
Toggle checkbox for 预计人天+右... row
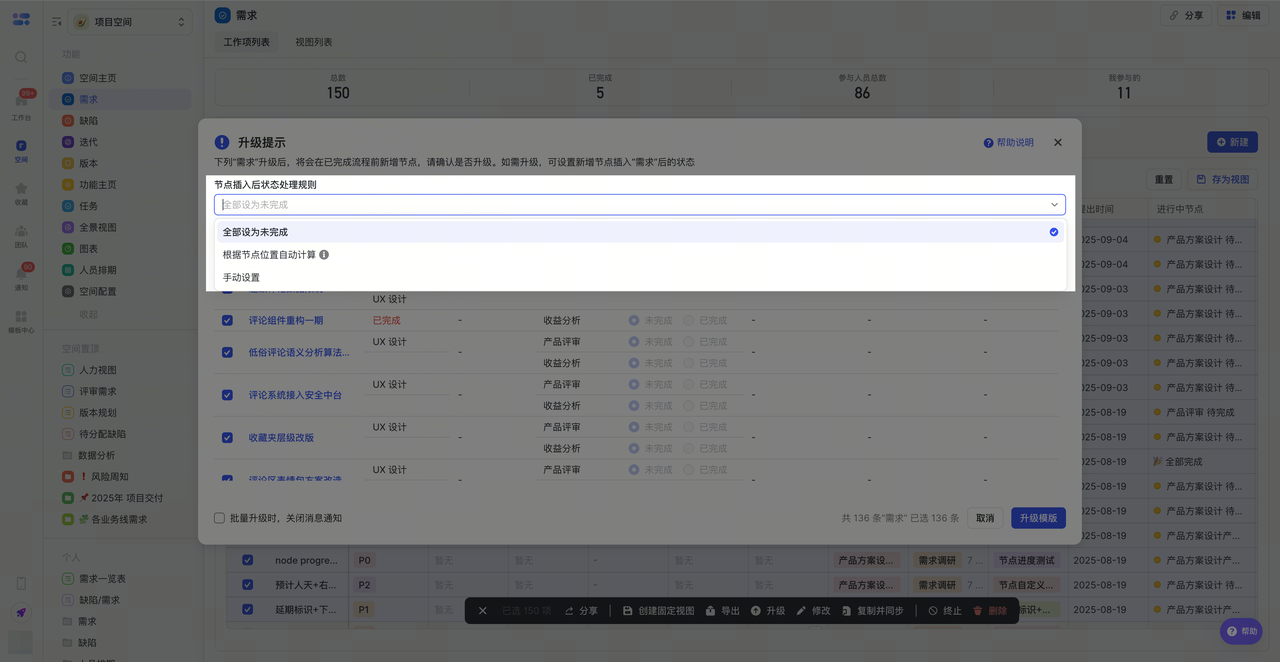pos(247,584)
